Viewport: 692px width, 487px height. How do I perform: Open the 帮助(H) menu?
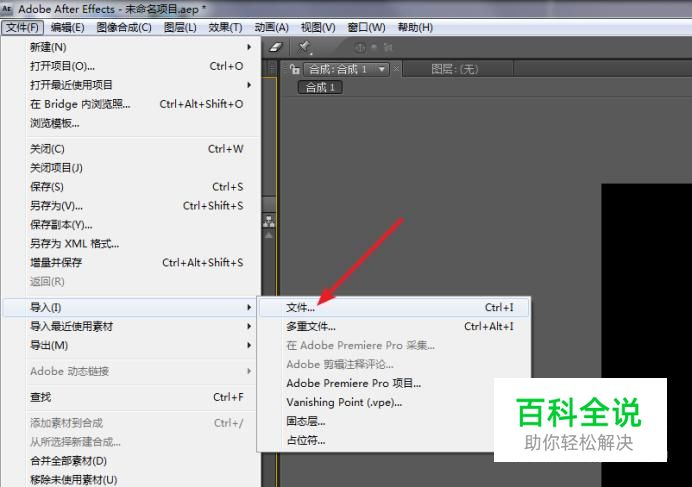point(415,27)
